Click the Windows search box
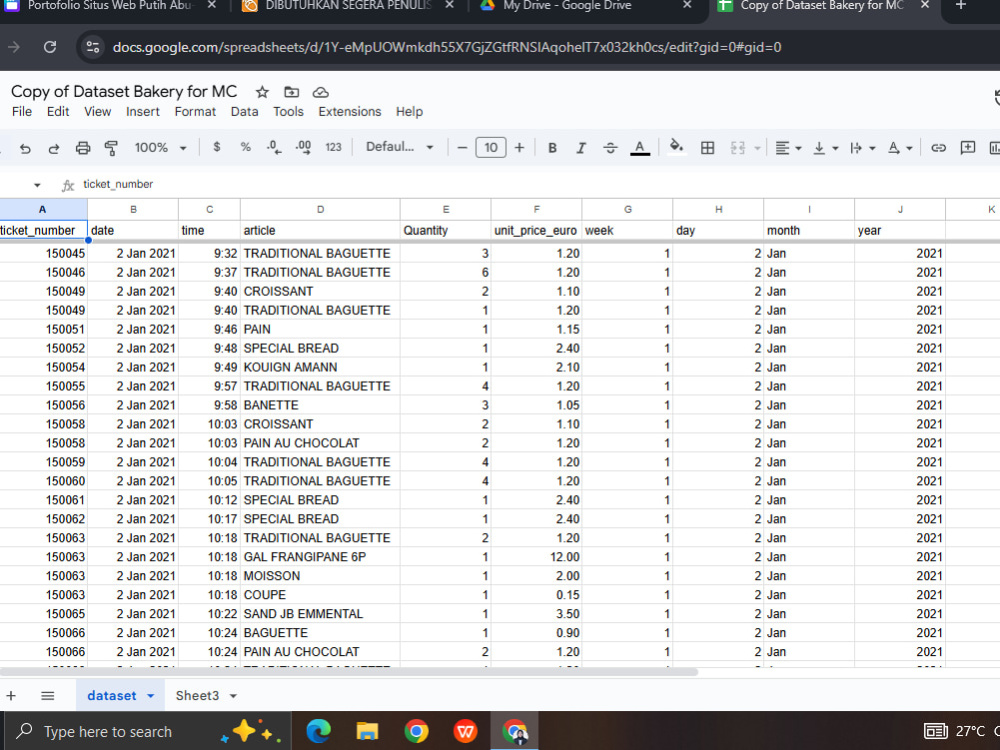This screenshot has height=750, width=1000. pos(148,731)
